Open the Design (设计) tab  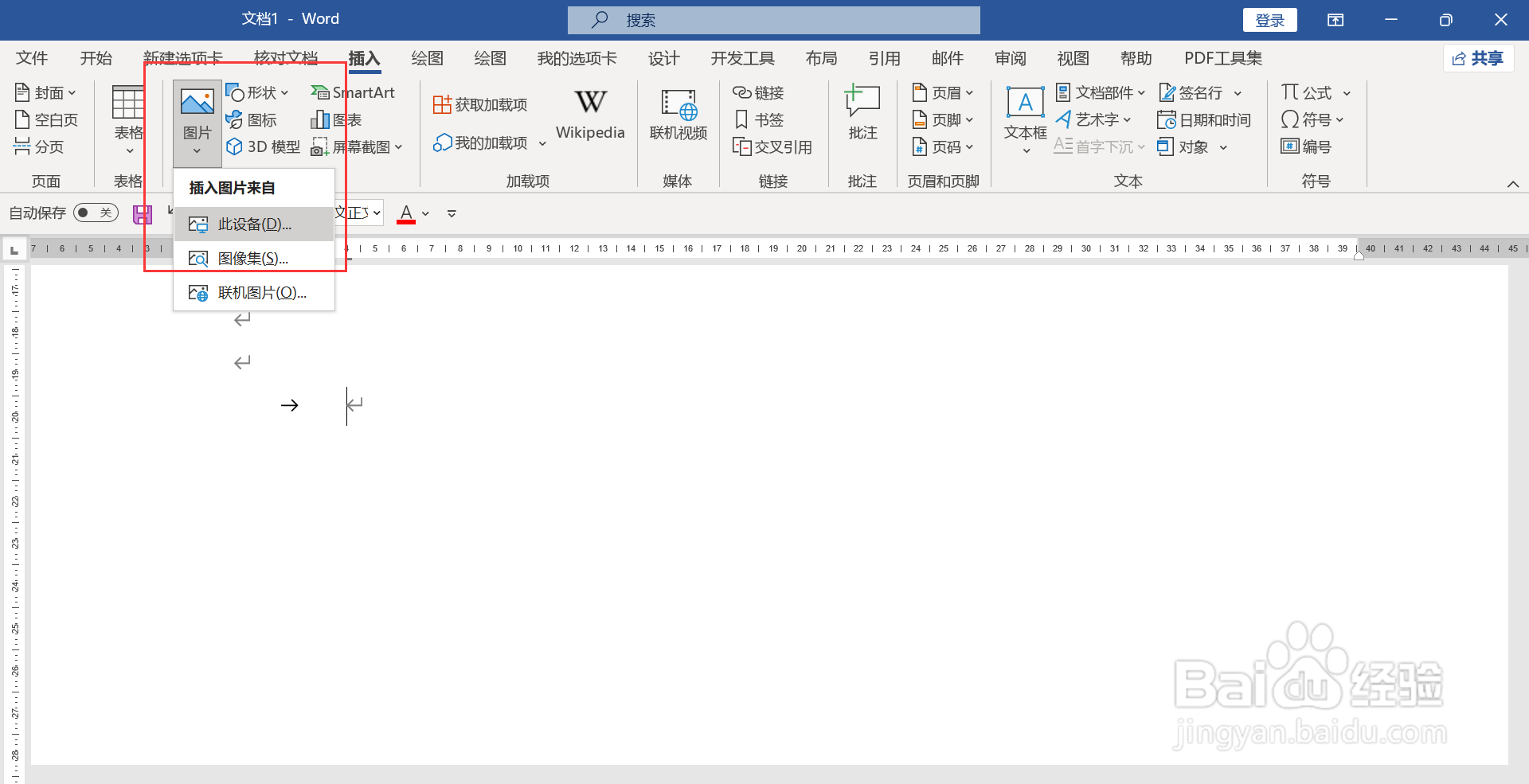[x=663, y=58]
